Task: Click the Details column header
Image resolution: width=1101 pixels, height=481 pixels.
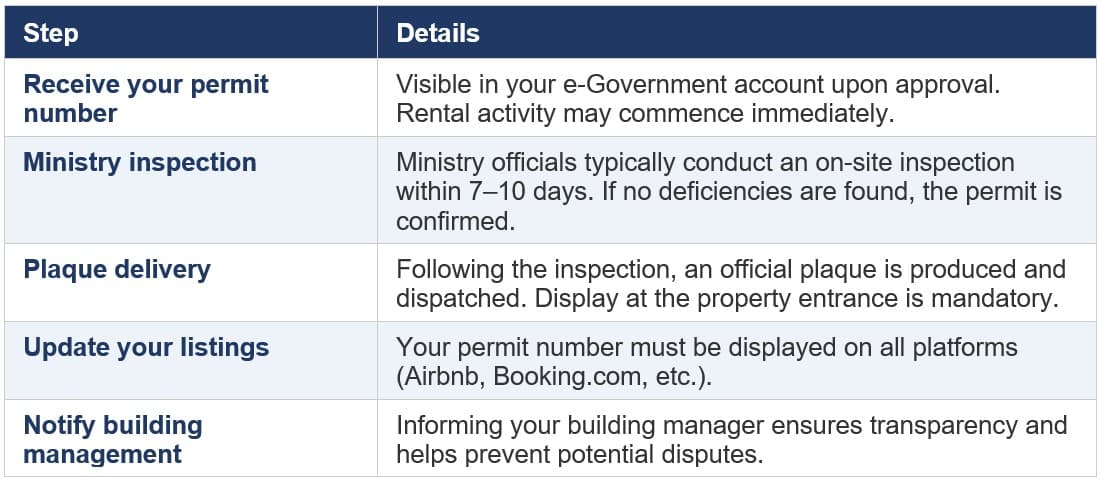Action: pyautogui.click(x=438, y=34)
